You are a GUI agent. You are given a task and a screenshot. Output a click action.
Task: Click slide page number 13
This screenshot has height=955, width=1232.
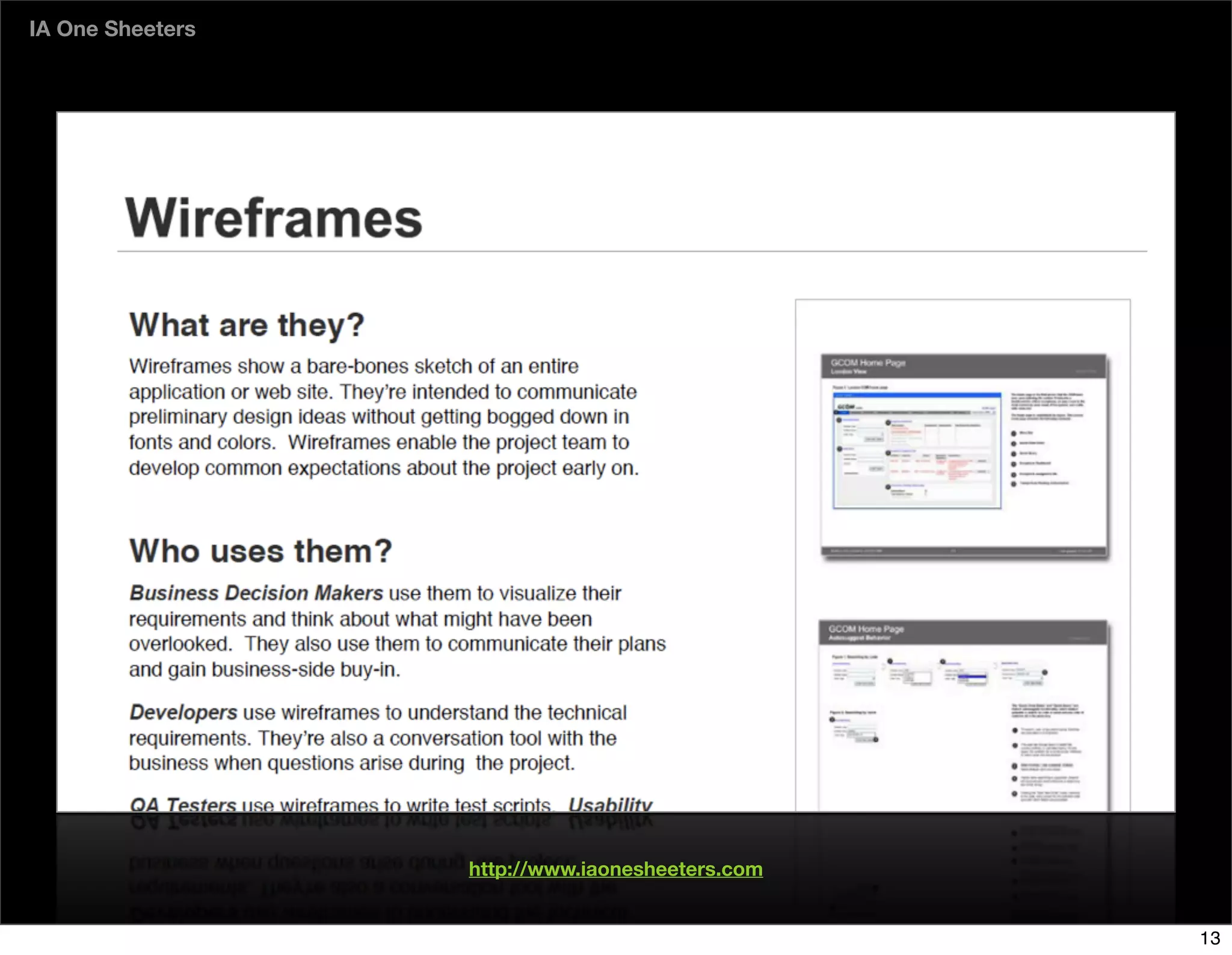click(1210, 938)
